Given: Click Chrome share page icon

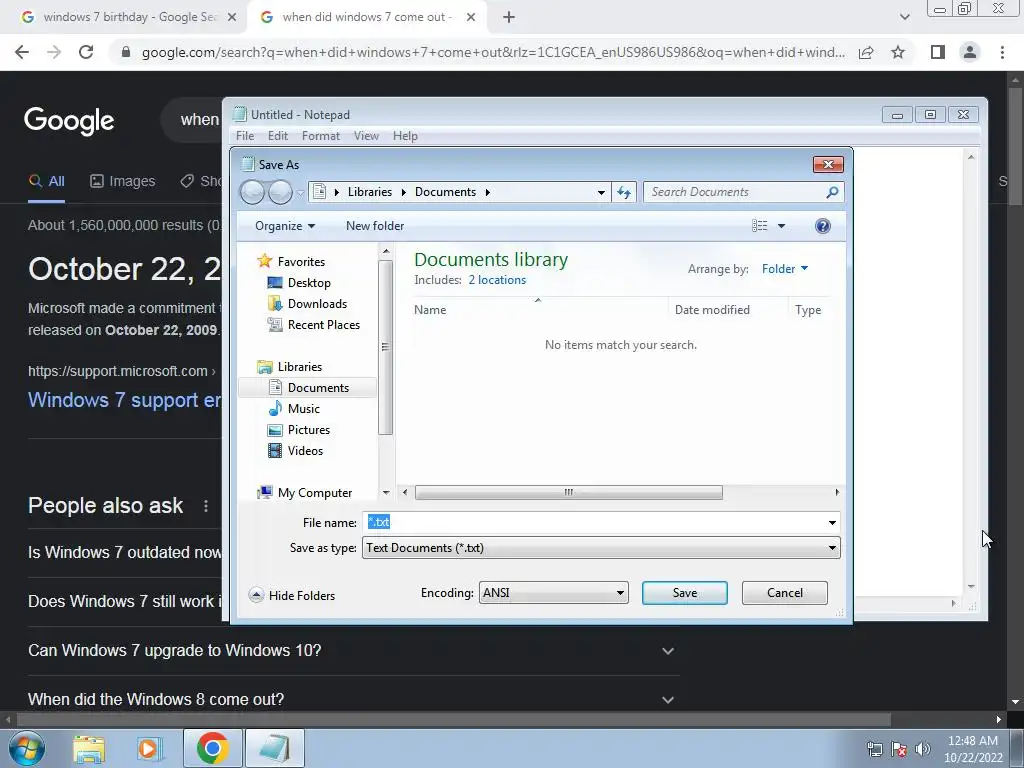Looking at the screenshot, I should click(x=866, y=52).
